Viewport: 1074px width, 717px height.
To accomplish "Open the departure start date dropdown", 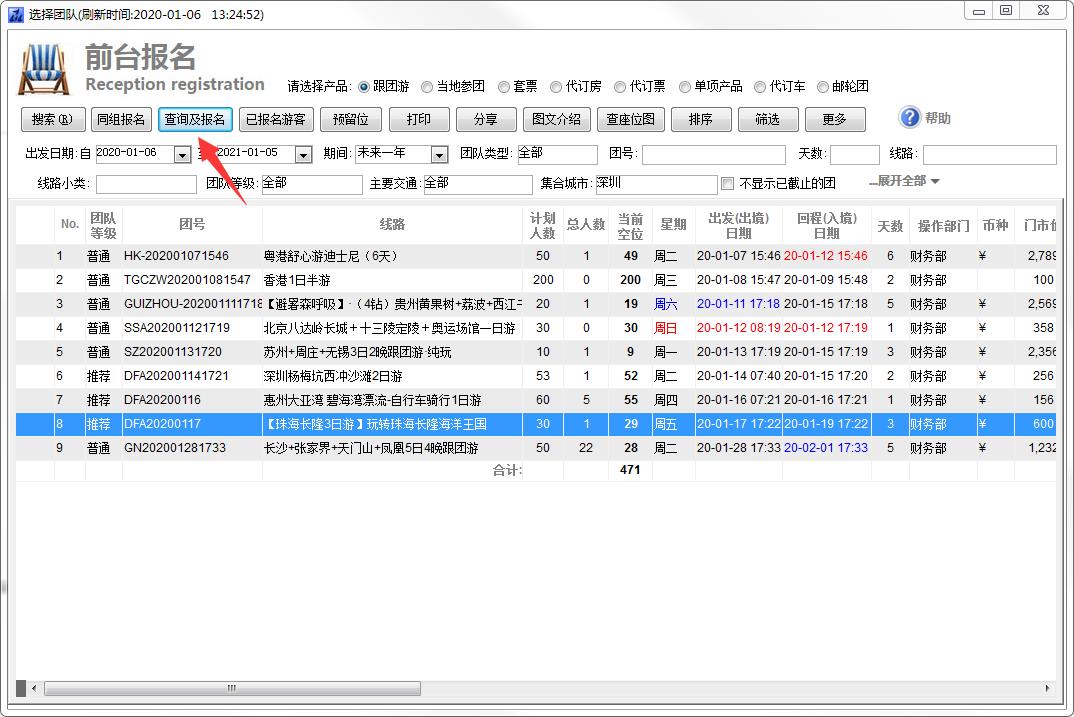I will 182,154.
